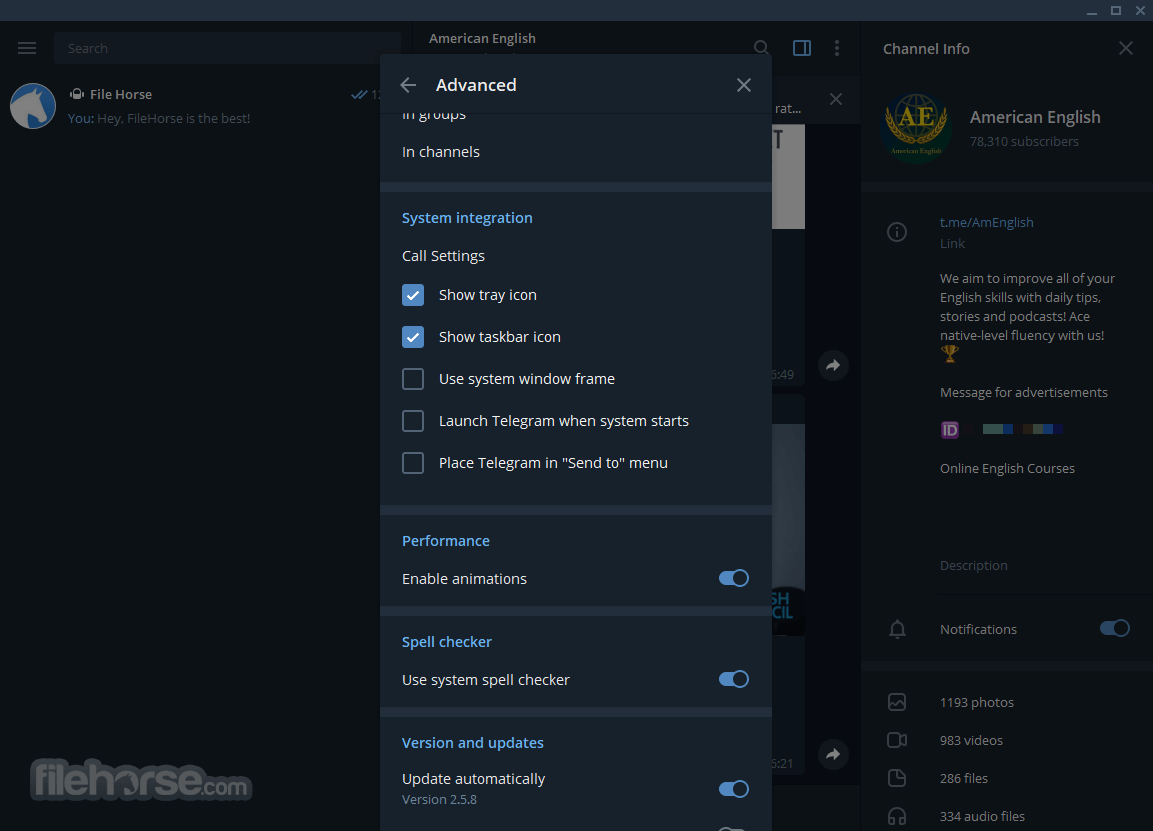Image resolution: width=1153 pixels, height=831 pixels.
Task: Open the t.me/AmEnglish link
Action: click(x=986, y=222)
